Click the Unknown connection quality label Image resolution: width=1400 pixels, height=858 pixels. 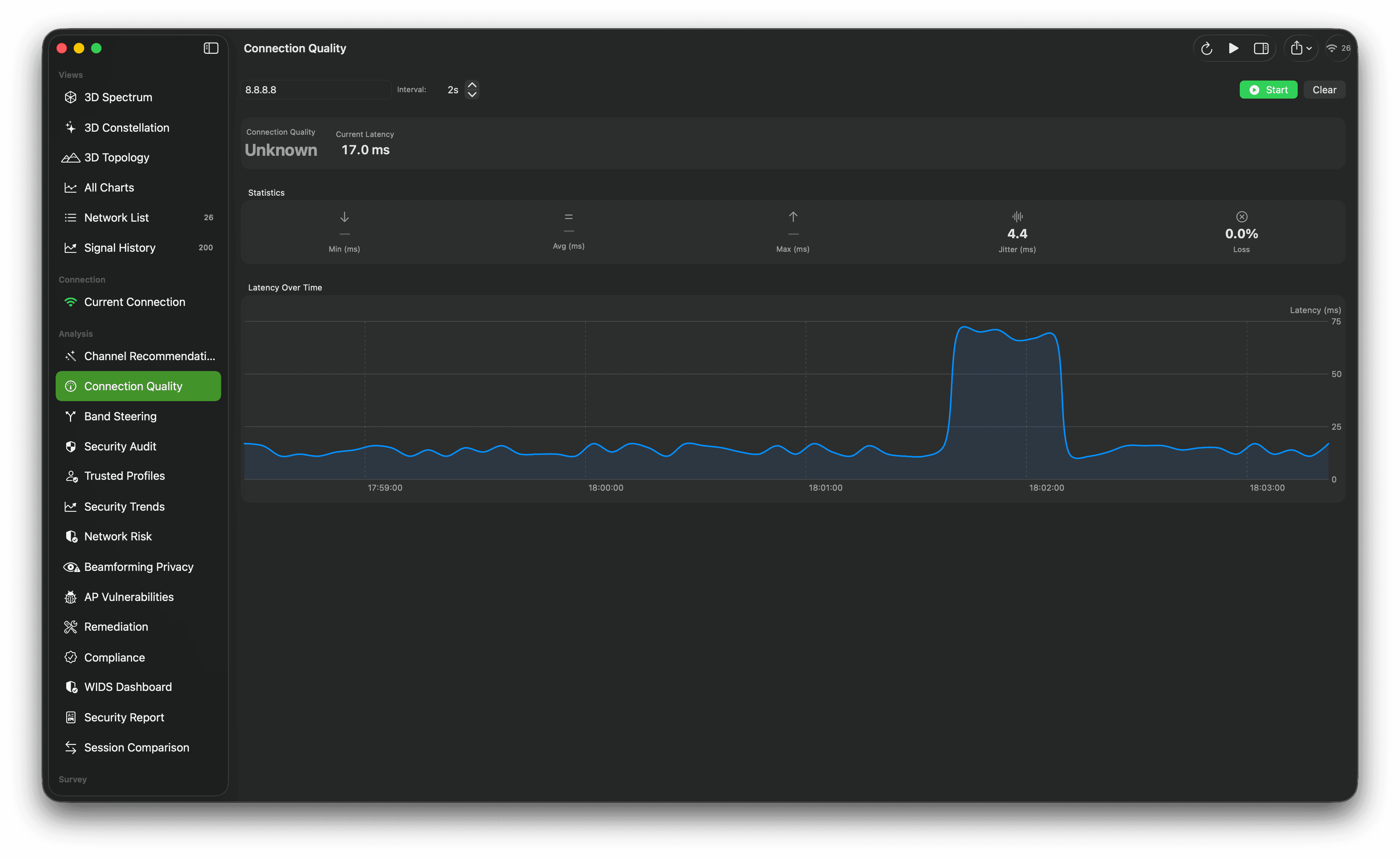tap(281, 150)
